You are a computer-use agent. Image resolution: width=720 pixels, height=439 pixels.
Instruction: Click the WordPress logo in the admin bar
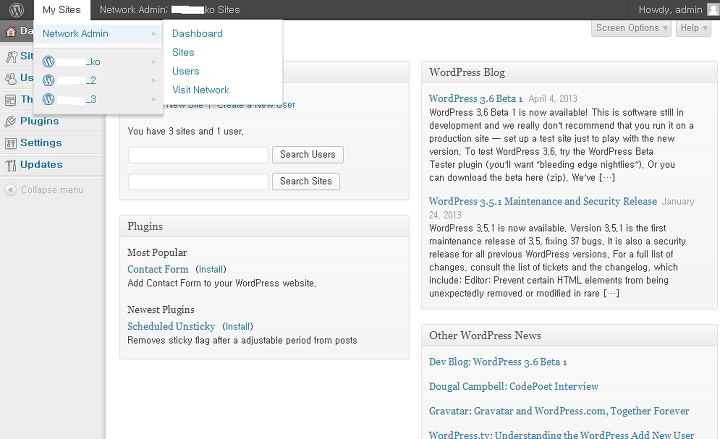17,10
